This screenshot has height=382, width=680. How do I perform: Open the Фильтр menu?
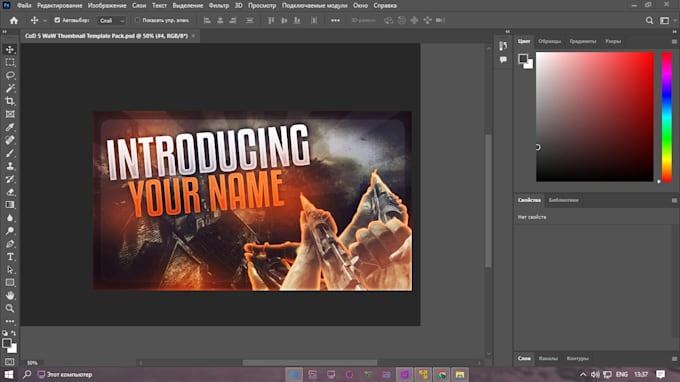pyautogui.click(x=219, y=6)
